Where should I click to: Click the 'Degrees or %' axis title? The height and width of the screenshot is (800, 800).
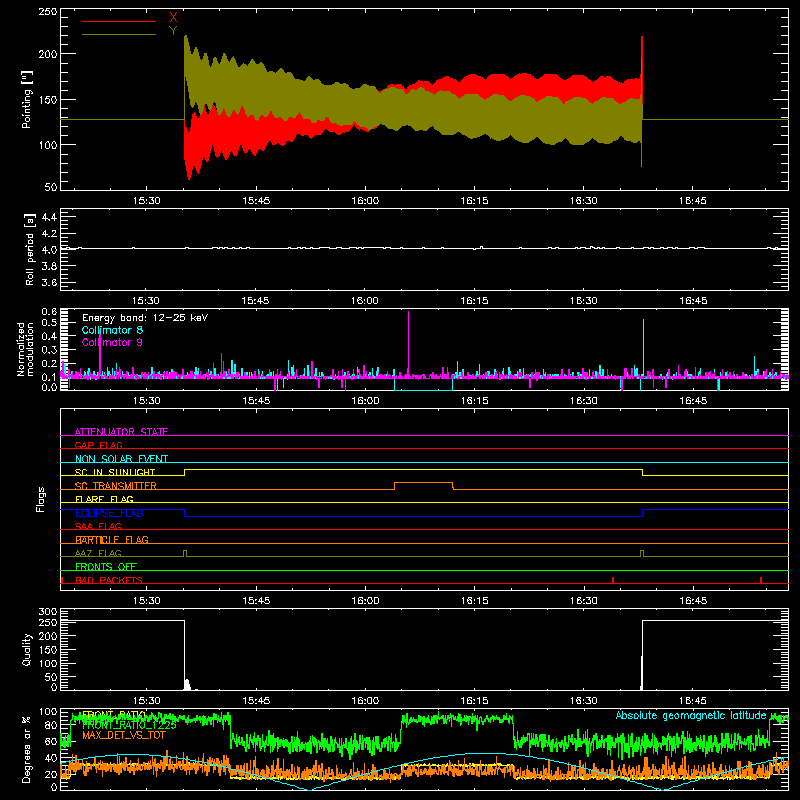tap(27, 749)
